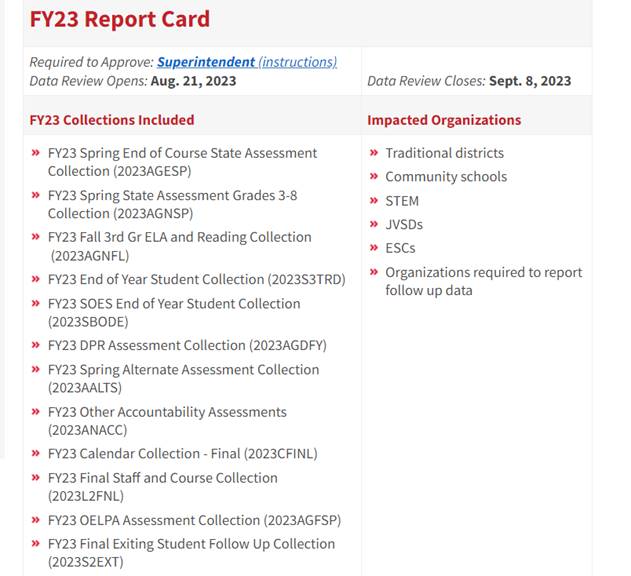The image size is (631, 576).
Task: Select FY23 Final Staff and Course Collection
Action: pos(162,487)
